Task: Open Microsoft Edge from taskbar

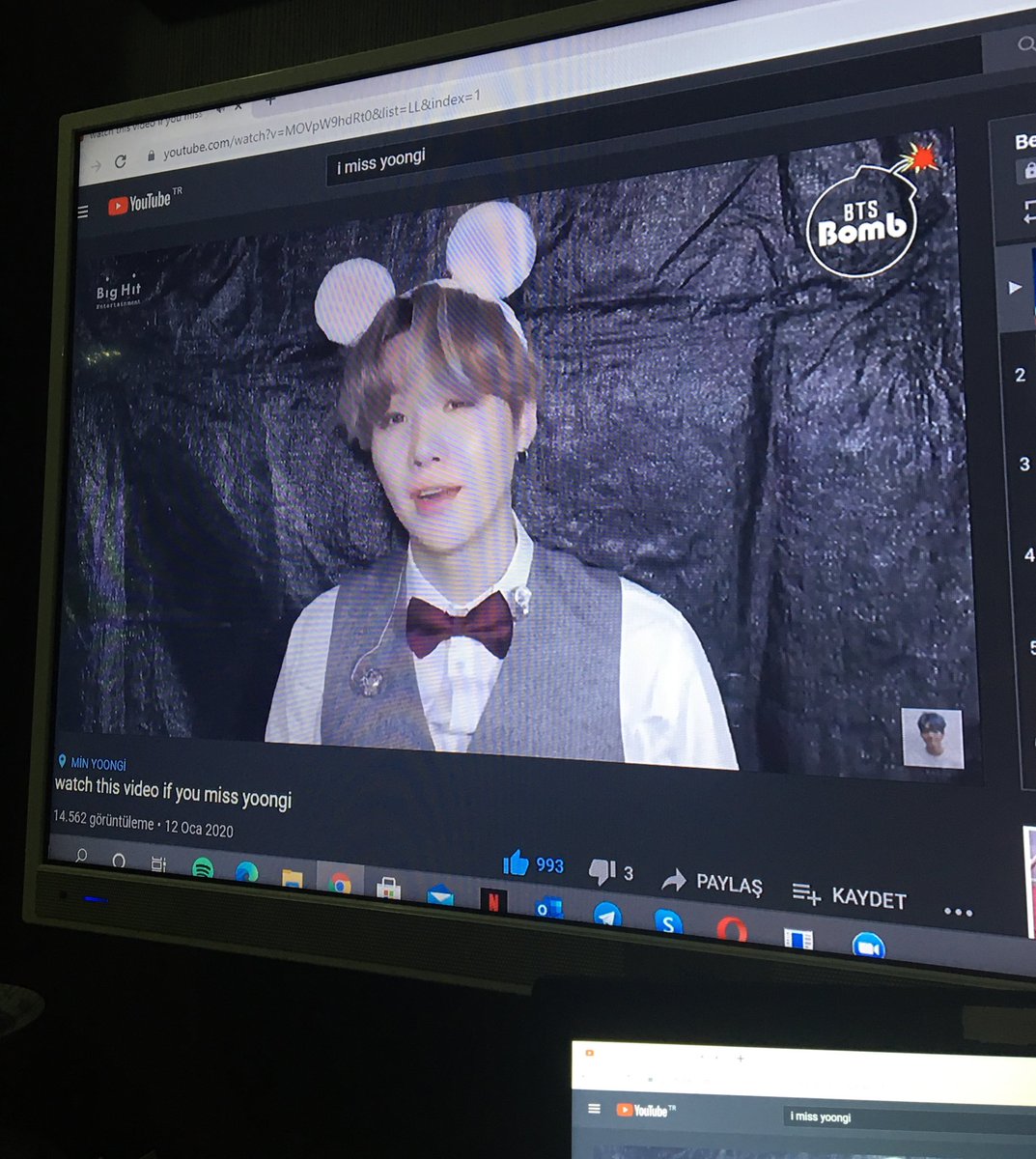Action: click(x=246, y=872)
